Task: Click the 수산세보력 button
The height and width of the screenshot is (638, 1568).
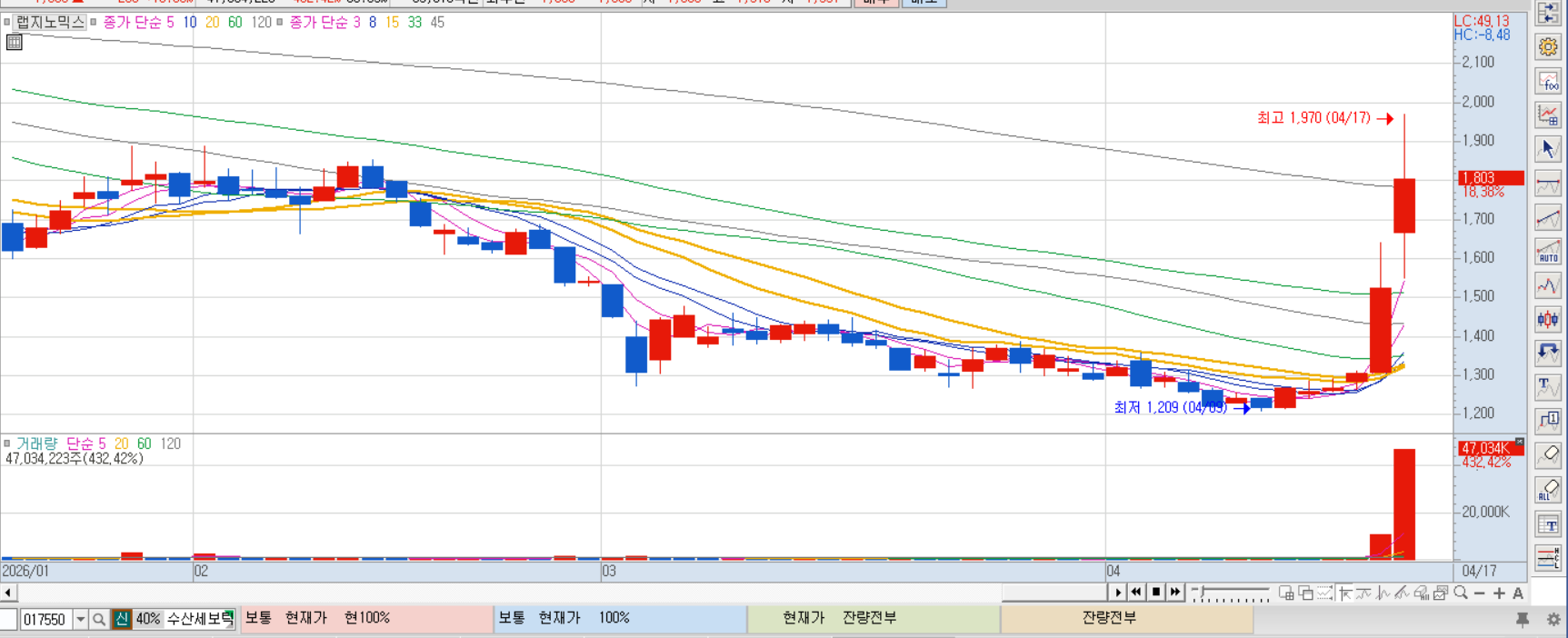Action: point(199,619)
